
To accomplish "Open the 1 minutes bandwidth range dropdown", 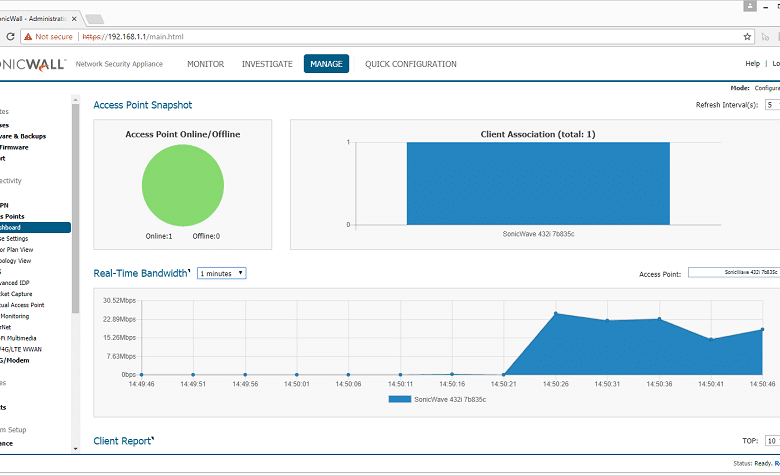I will pyautogui.click(x=221, y=273).
